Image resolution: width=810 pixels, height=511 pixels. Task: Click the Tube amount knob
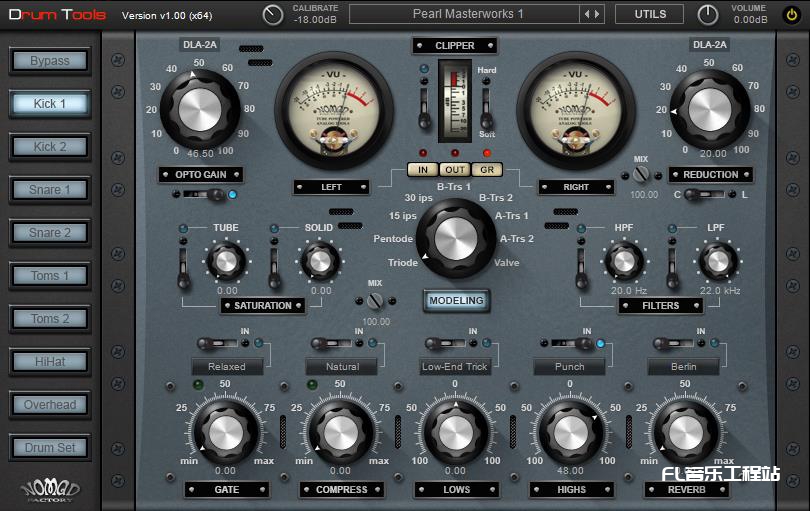click(226, 262)
